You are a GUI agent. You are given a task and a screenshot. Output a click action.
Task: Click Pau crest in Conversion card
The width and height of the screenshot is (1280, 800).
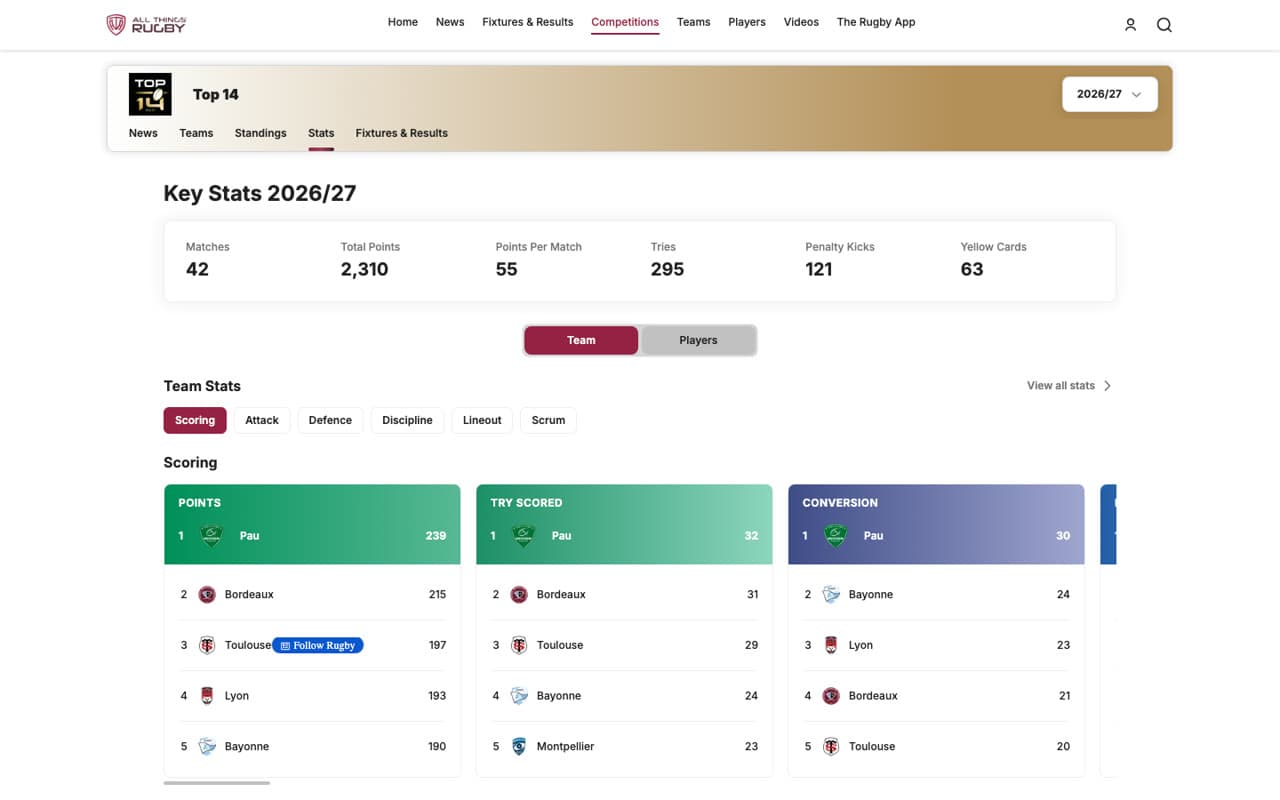(x=835, y=536)
